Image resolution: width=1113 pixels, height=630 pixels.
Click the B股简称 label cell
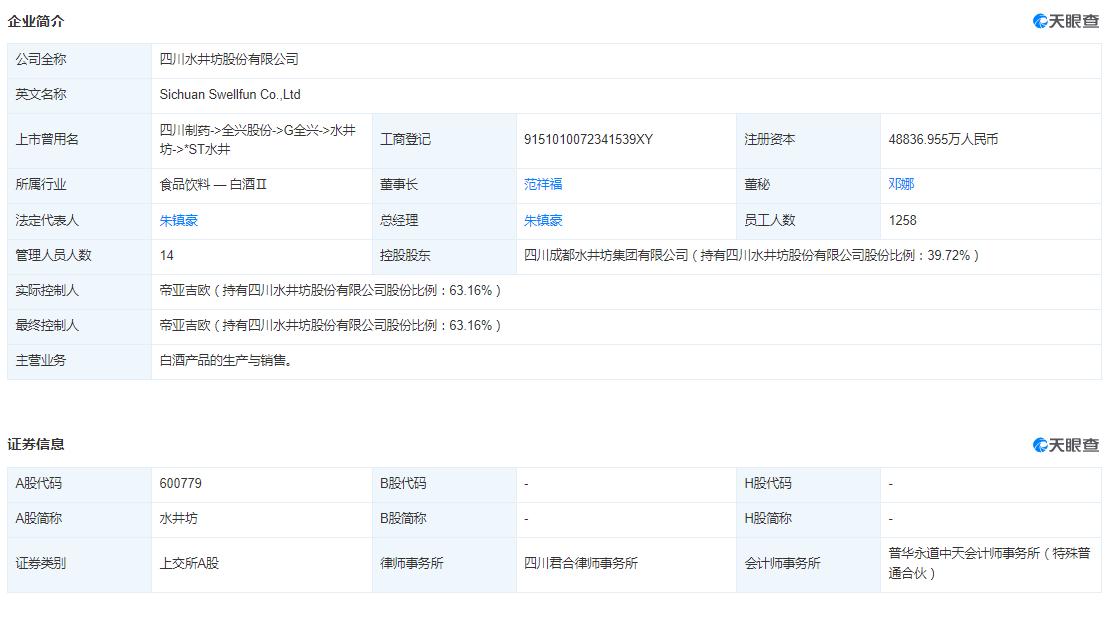coord(444,519)
